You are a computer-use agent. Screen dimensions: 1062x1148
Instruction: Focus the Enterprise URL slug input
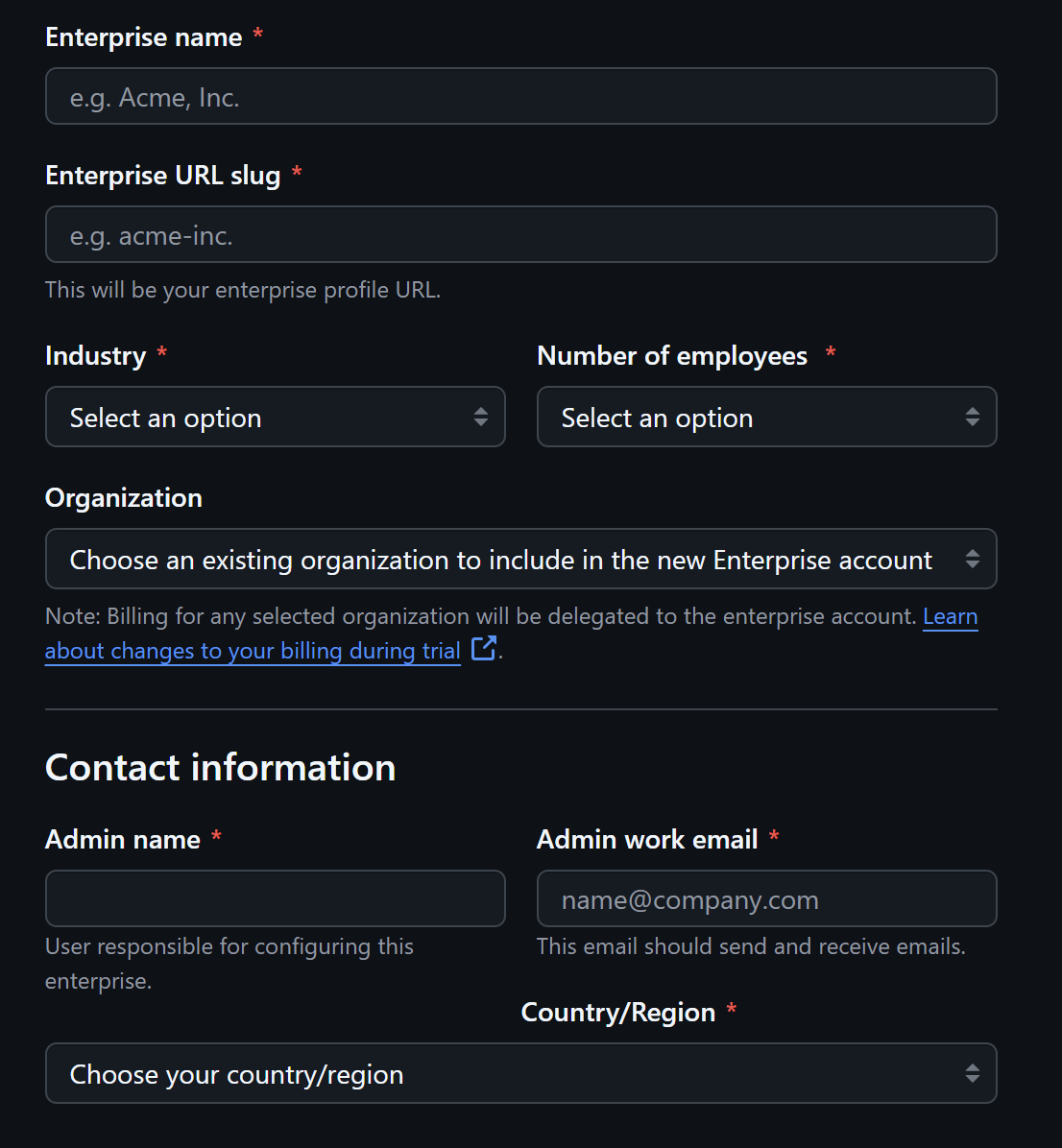tap(520, 235)
